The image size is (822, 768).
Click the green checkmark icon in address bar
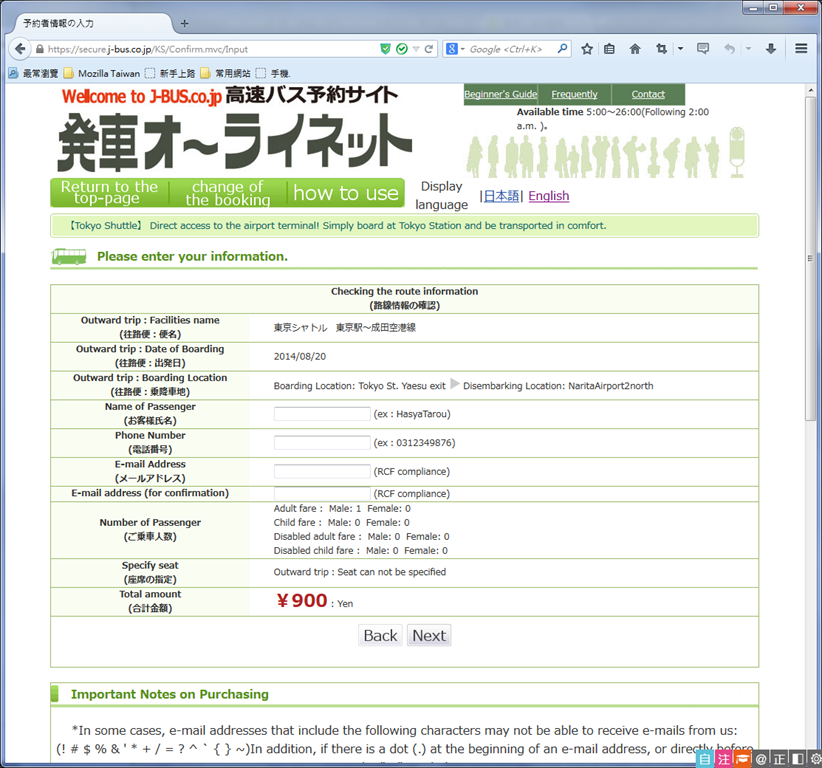pos(402,49)
